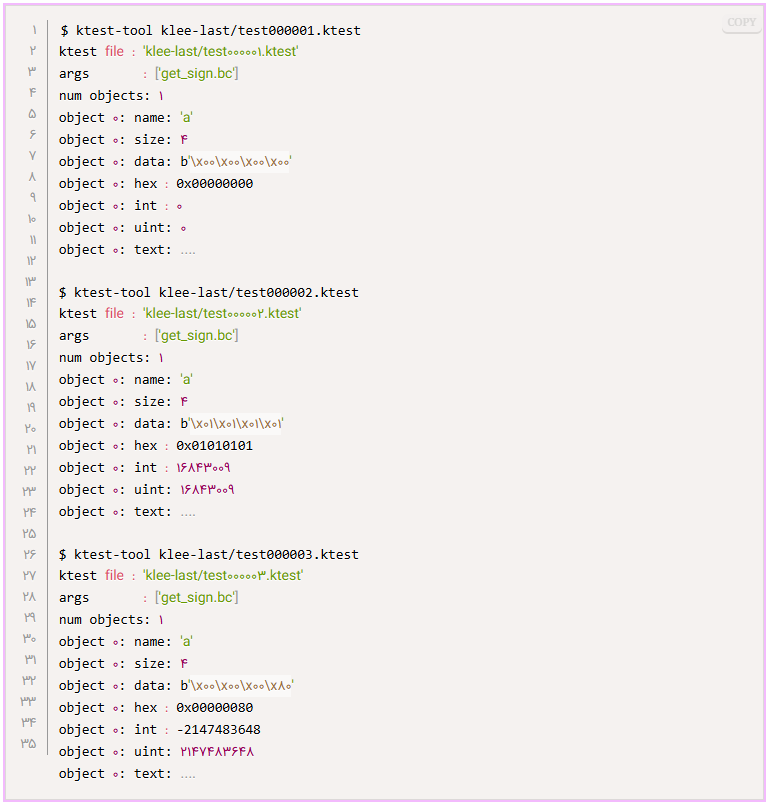Click the ktest file path string in the third output
Image resolution: width=770 pixels, height=806 pixels.
(222, 575)
